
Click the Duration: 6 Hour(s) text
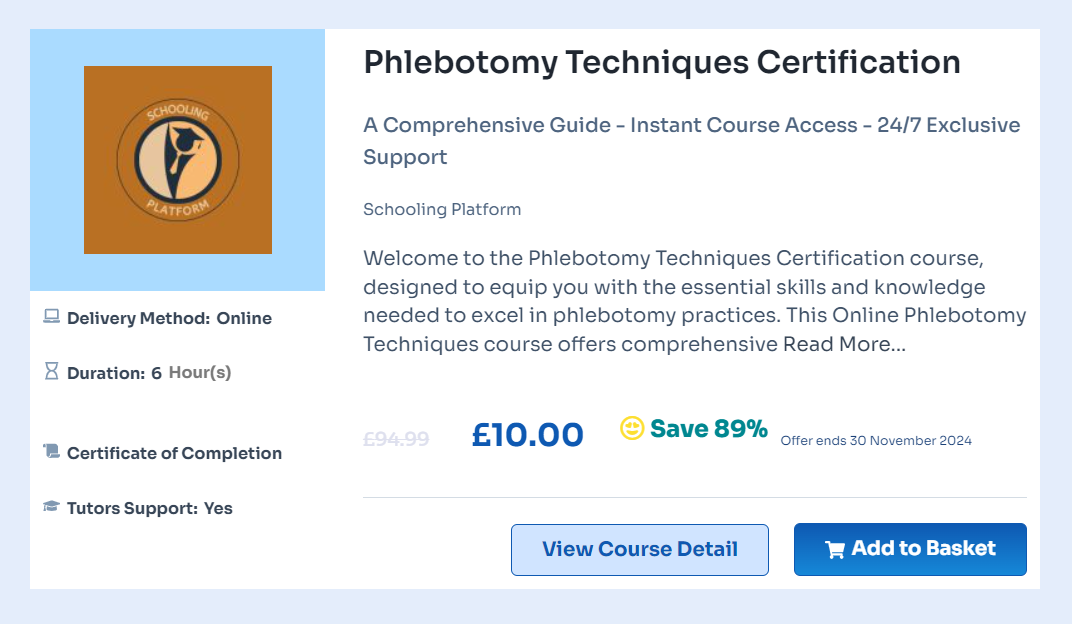click(149, 373)
